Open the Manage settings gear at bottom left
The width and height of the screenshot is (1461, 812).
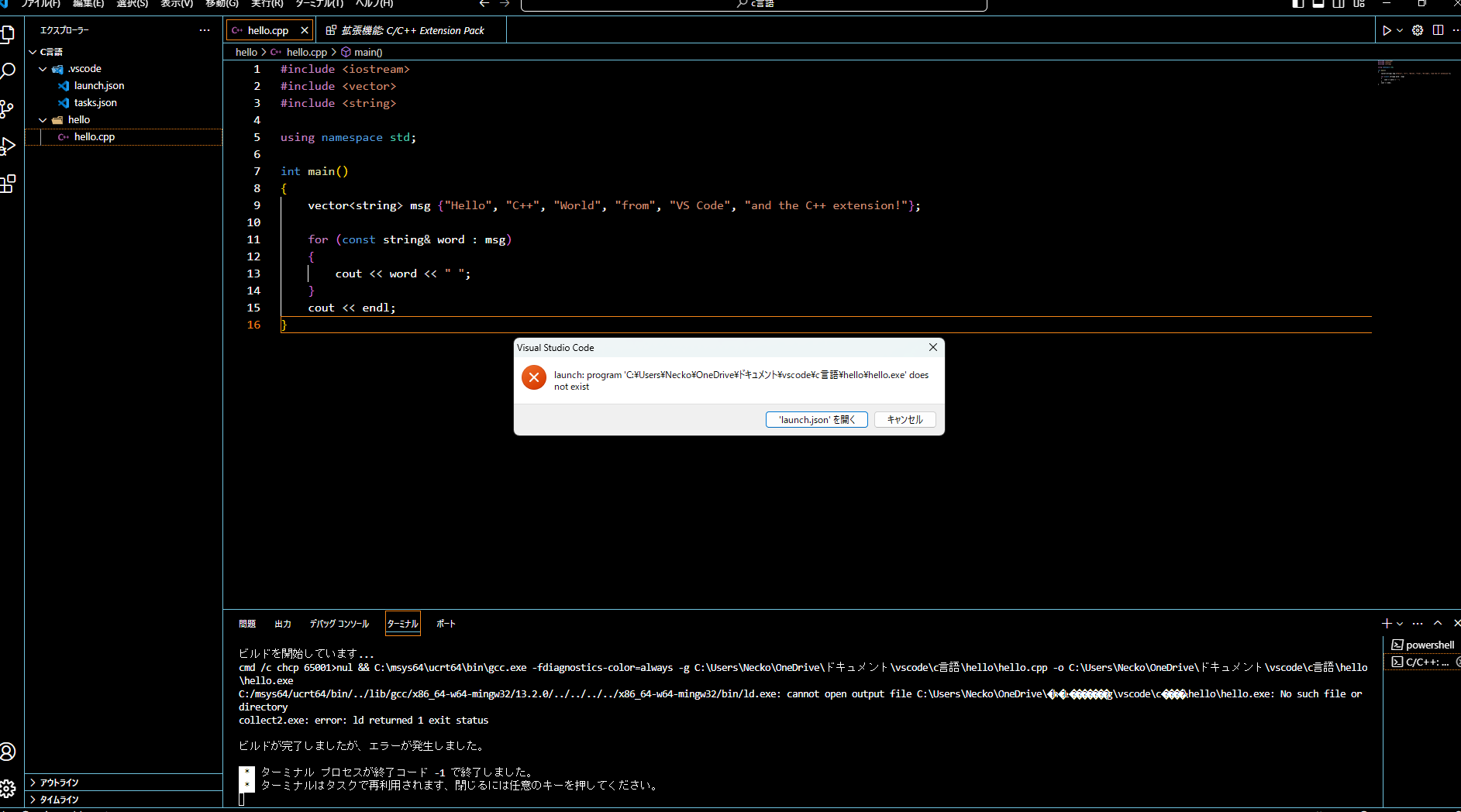tap(9, 788)
